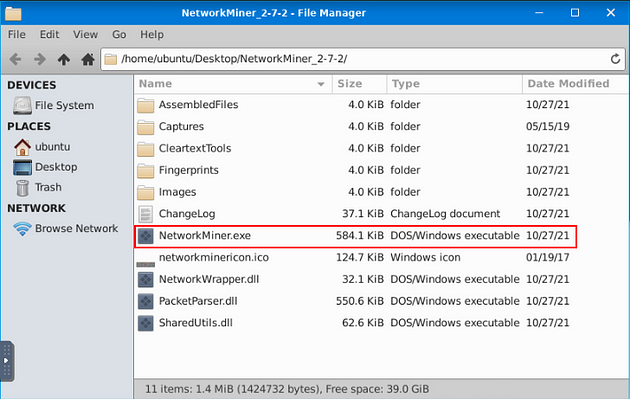This screenshot has width=630, height=399.
Task: Select the CleartextTools folder icon
Action: tap(145, 149)
